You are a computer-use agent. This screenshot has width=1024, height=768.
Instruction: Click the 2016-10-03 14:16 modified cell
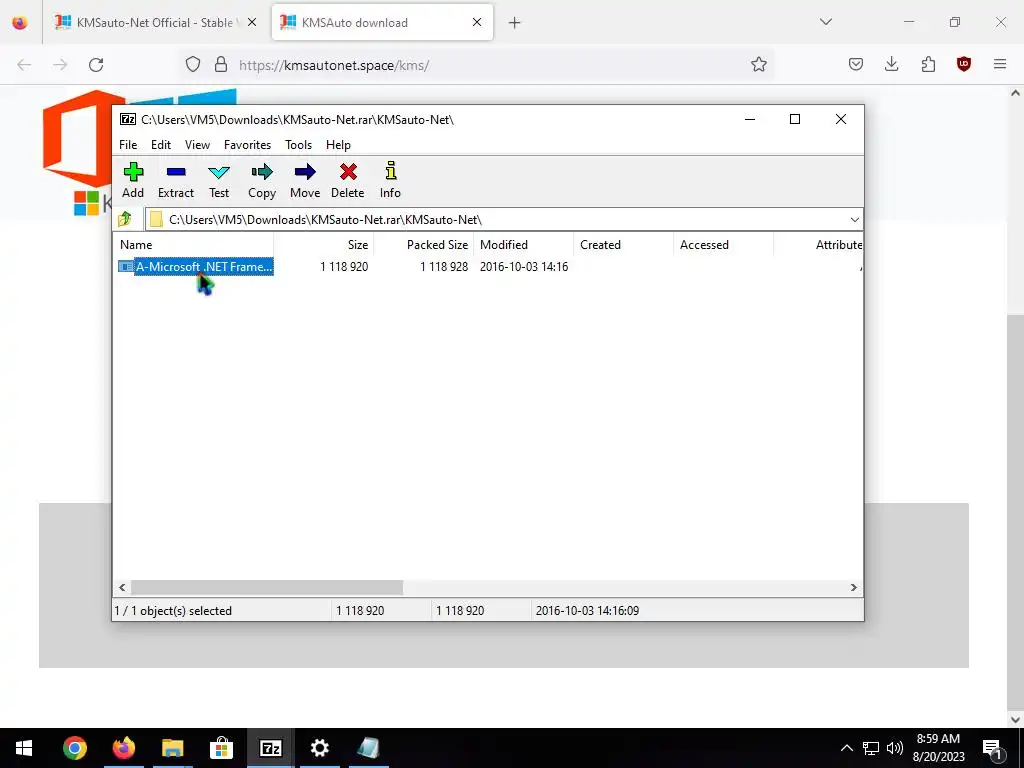524,266
